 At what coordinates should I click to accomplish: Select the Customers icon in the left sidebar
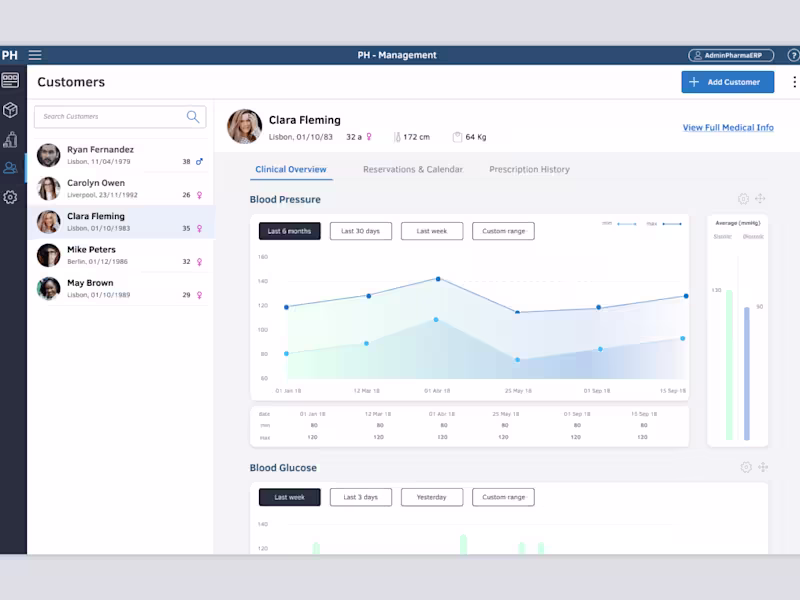[x=10, y=169]
